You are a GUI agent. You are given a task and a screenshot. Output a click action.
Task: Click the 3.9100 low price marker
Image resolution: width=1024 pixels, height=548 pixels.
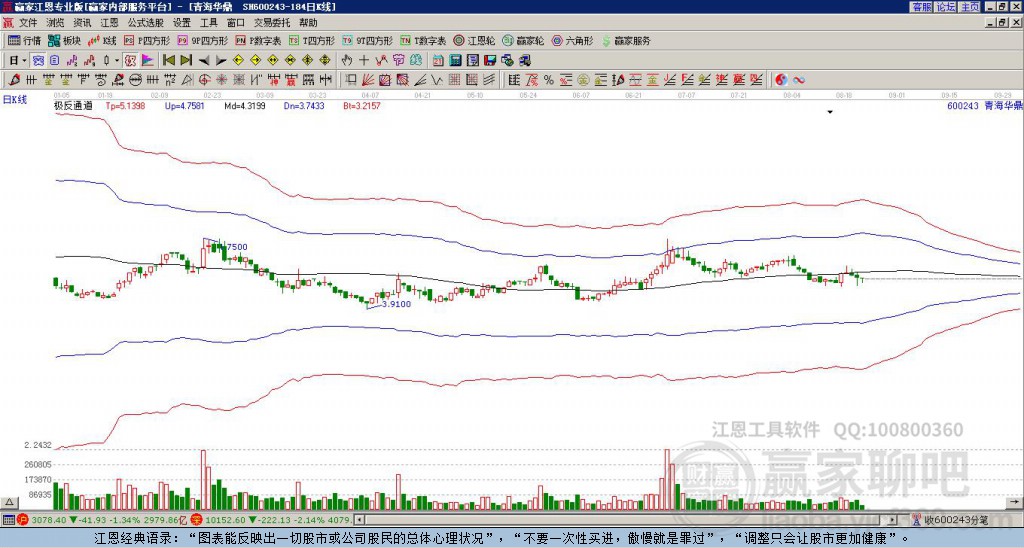396,304
